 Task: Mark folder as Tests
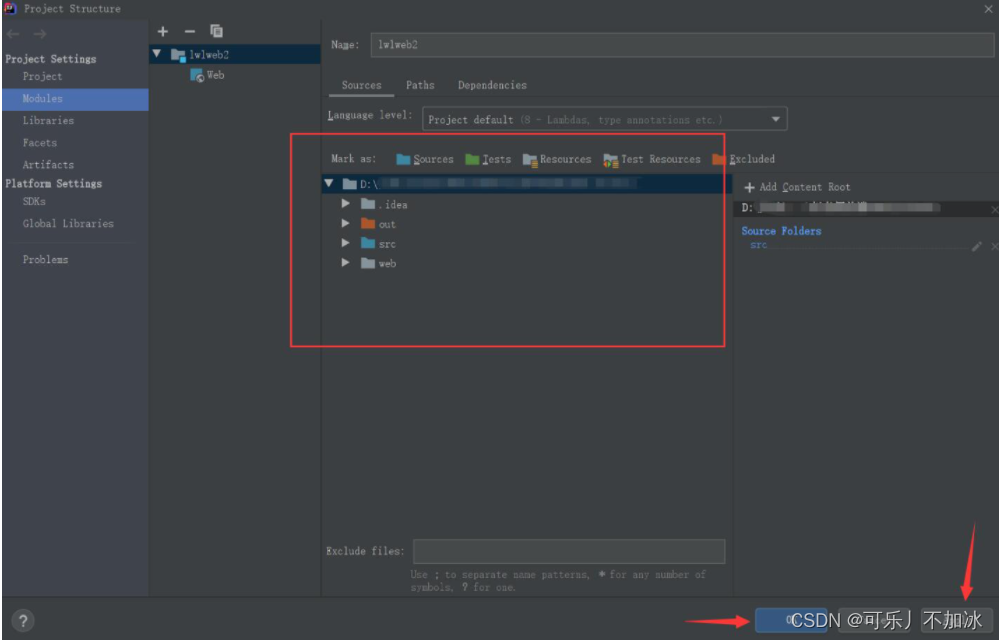[488, 159]
